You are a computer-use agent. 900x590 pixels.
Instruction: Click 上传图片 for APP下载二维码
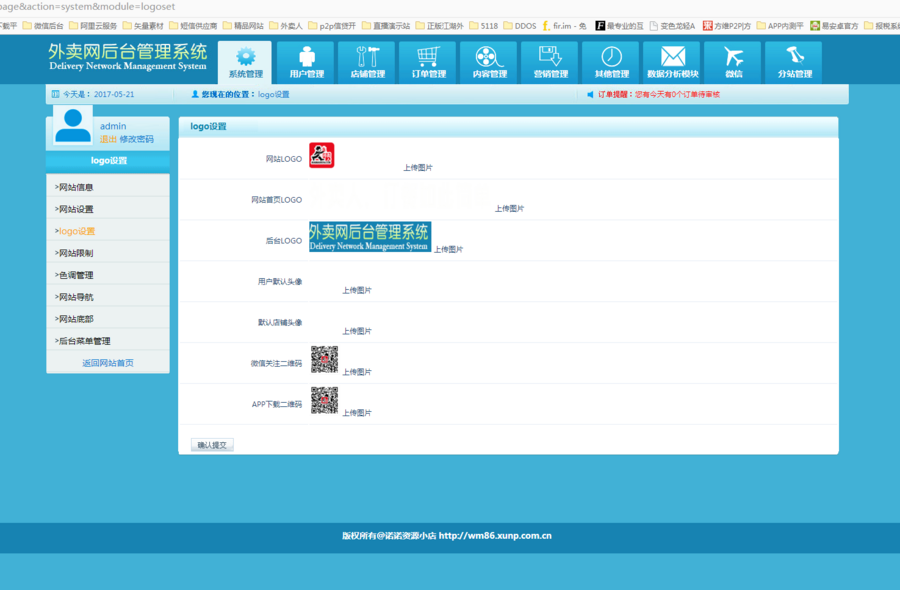(357, 413)
